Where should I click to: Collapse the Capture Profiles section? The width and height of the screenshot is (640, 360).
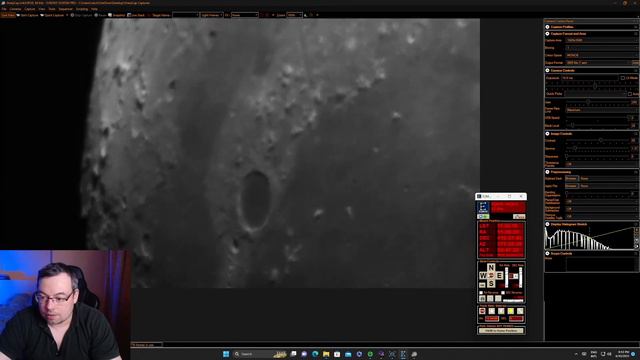(x=547, y=27)
